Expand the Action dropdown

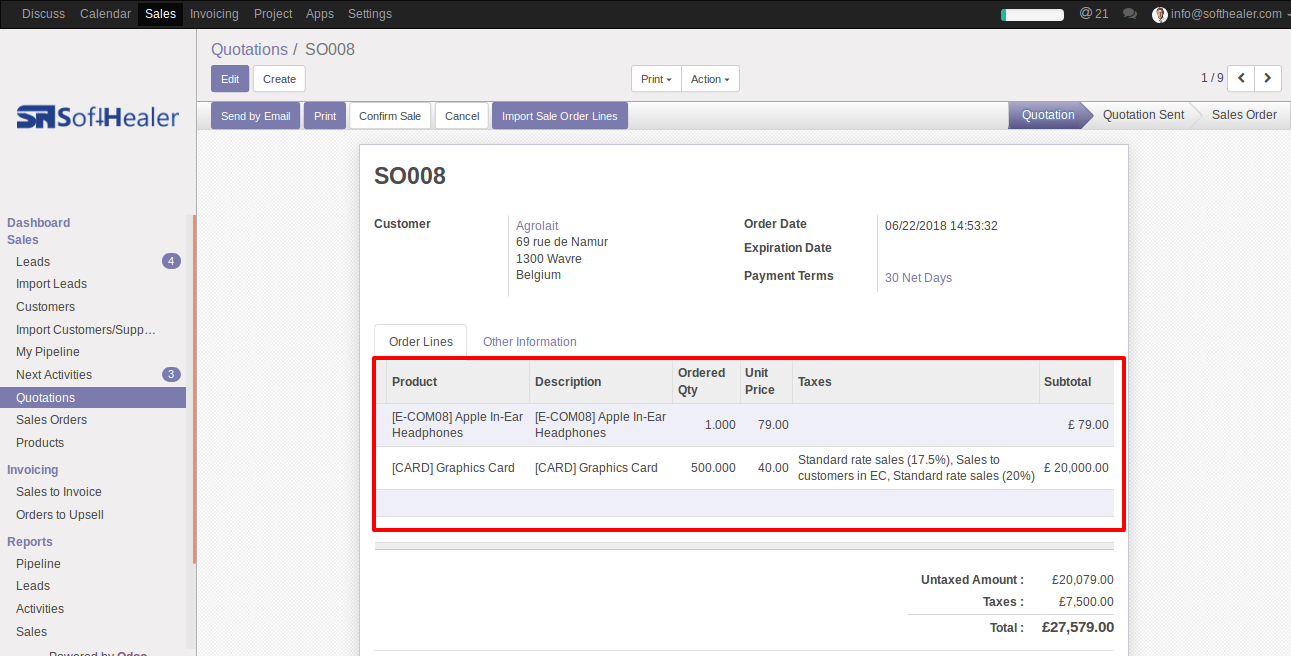click(710, 79)
